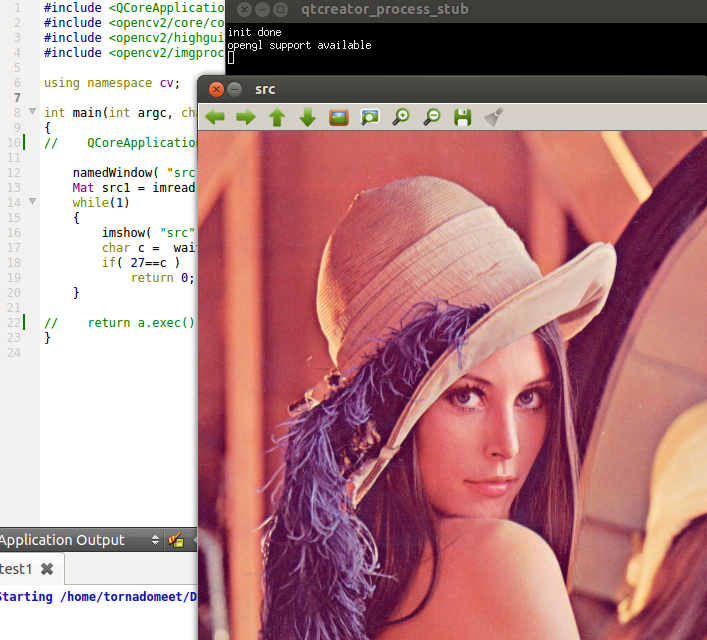Close the test1 output tab
Image resolution: width=707 pixels, height=640 pixels.
(x=47, y=569)
